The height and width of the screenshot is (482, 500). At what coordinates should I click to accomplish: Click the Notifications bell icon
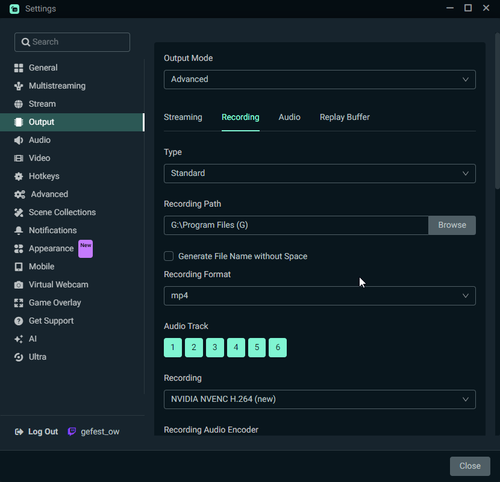coord(19,230)
